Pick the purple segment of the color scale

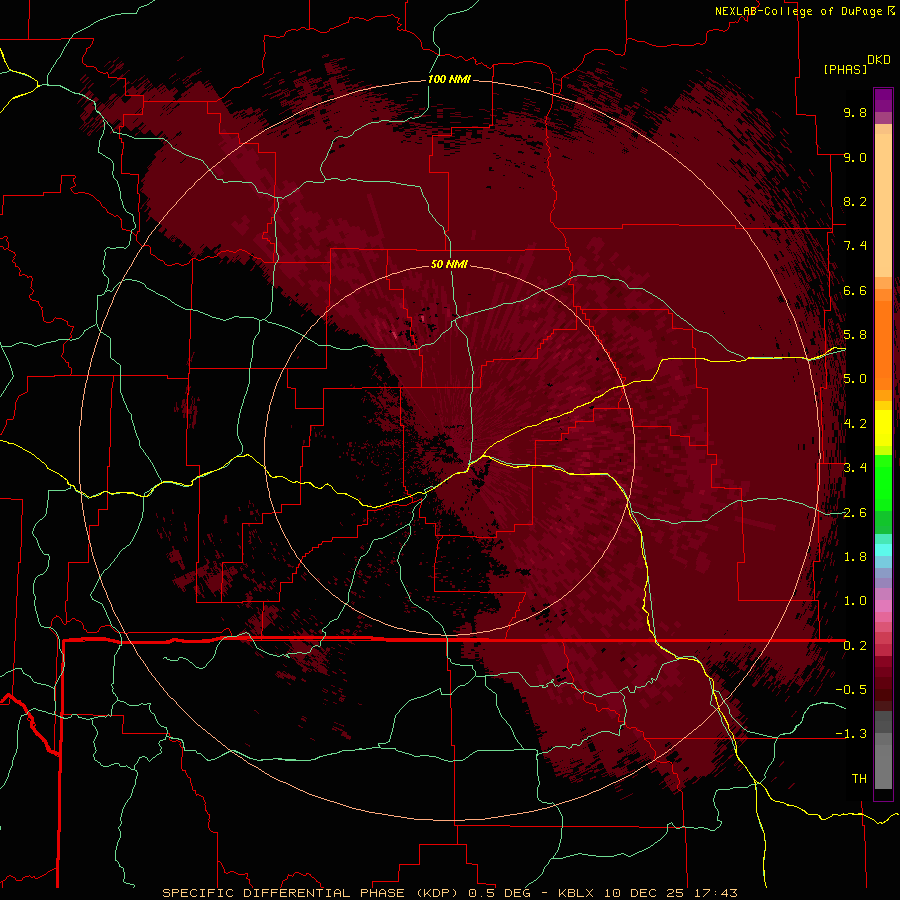(x=883, y=100)
